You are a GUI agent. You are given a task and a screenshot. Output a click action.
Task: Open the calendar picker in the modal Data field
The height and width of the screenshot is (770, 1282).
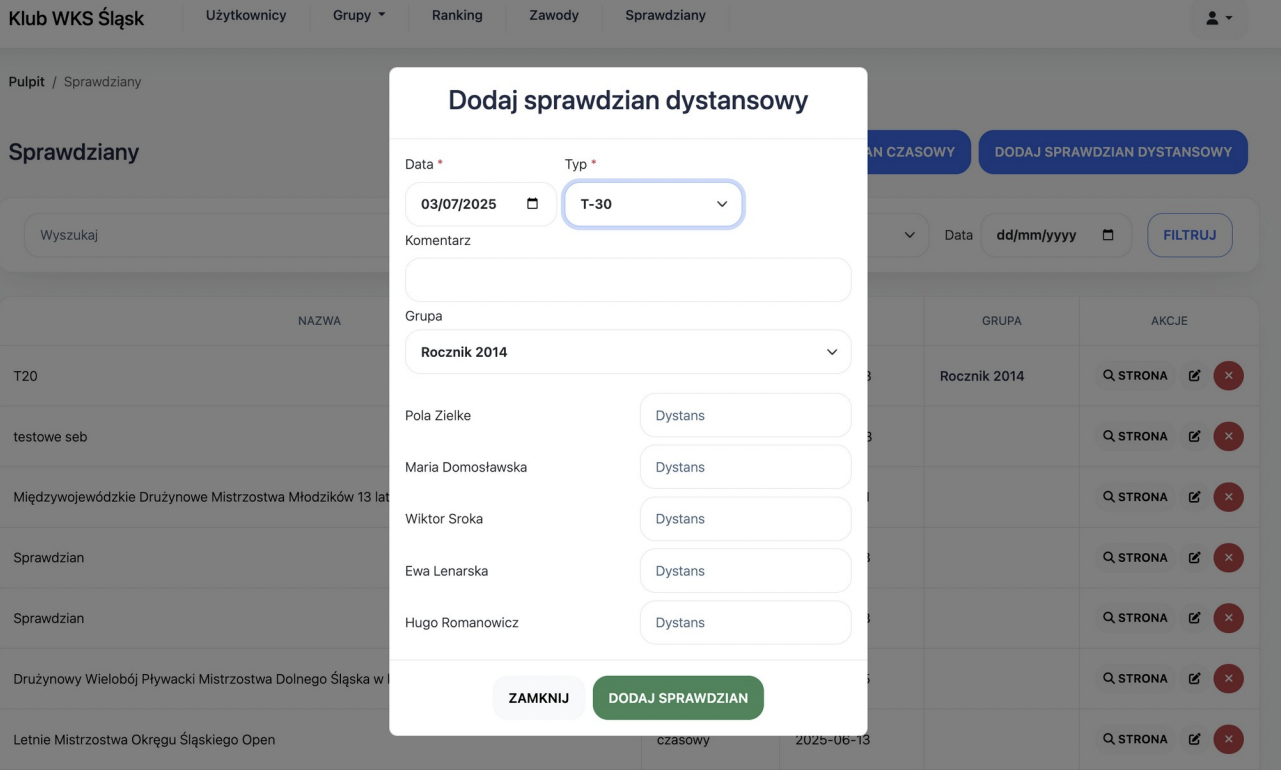click(532, 204)
